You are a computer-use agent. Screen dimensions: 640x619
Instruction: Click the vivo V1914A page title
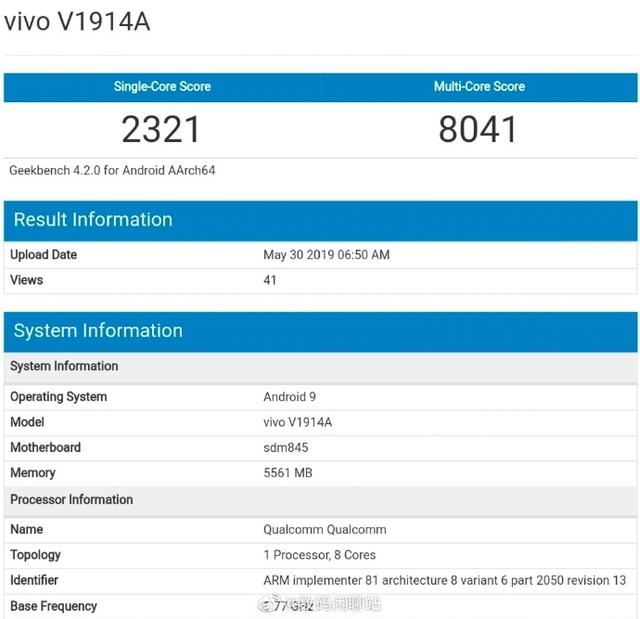77,22
